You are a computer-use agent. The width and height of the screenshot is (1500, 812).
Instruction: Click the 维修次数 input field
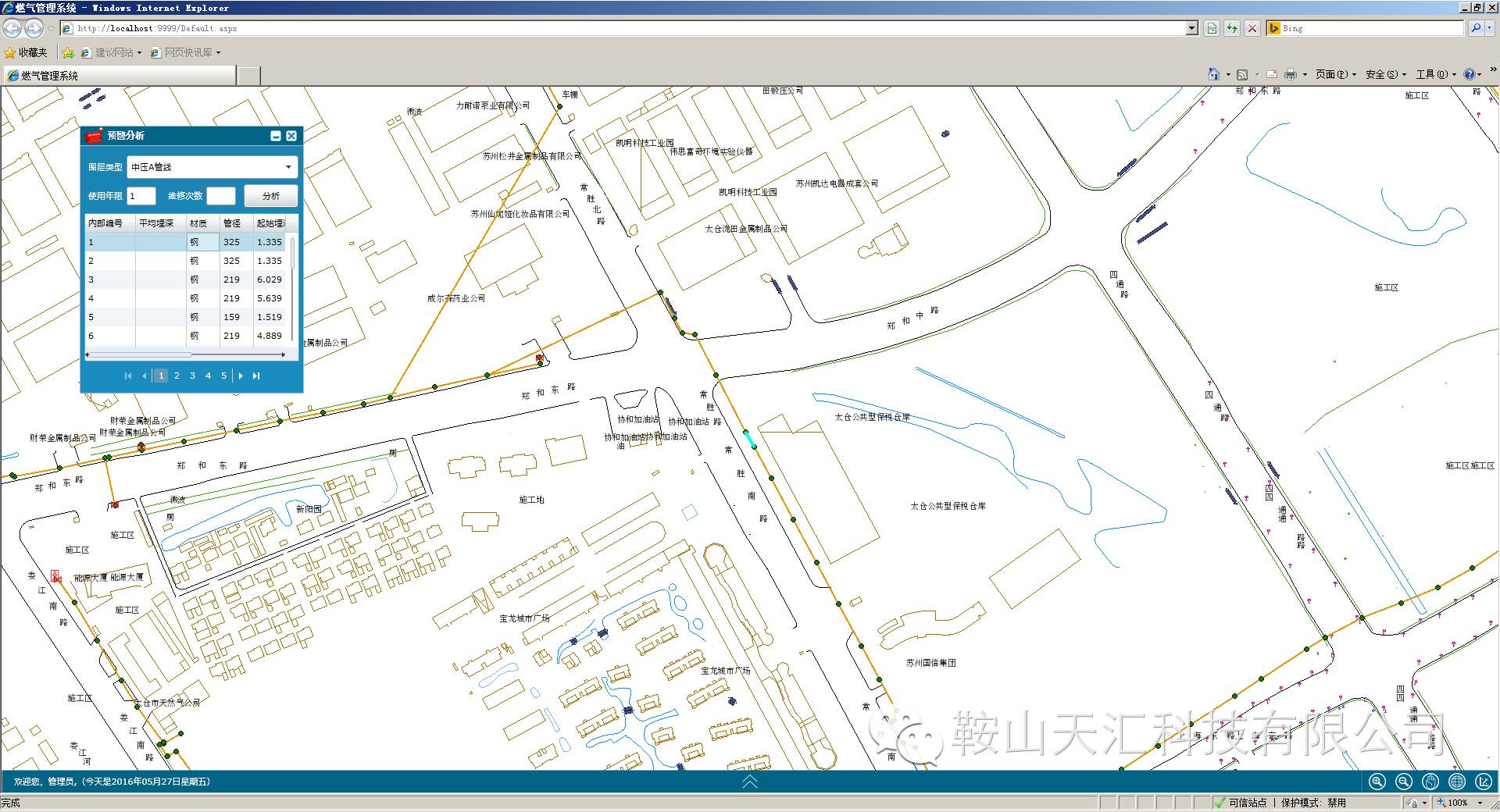tap(221, 196)
